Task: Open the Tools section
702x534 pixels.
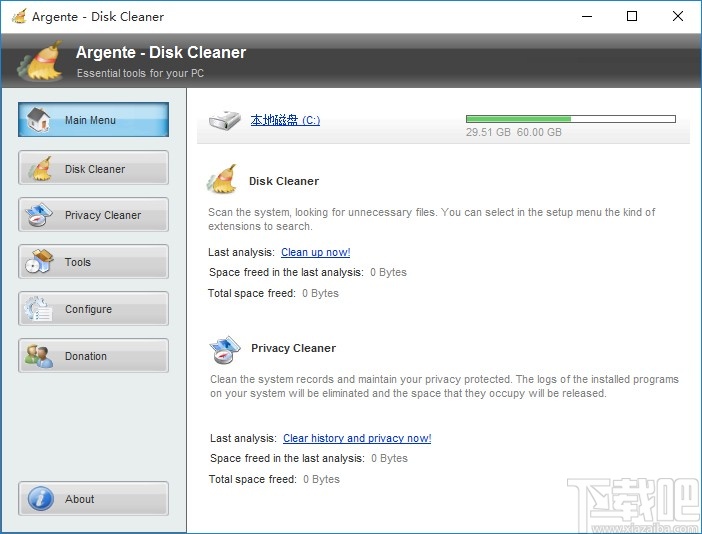Action: point(93,262)
